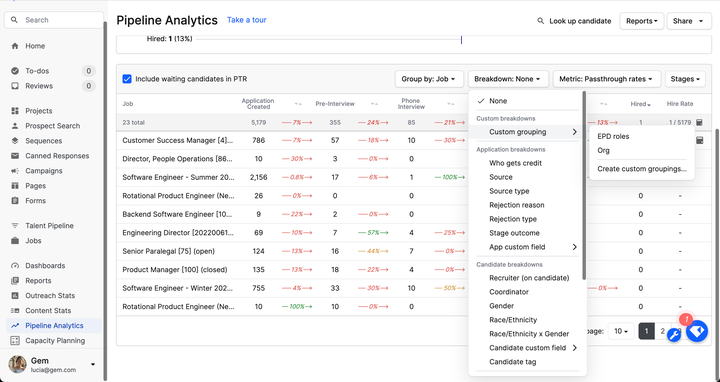Click the Reports icon in sidebar

pyautogui.click(x=15, y=281)
